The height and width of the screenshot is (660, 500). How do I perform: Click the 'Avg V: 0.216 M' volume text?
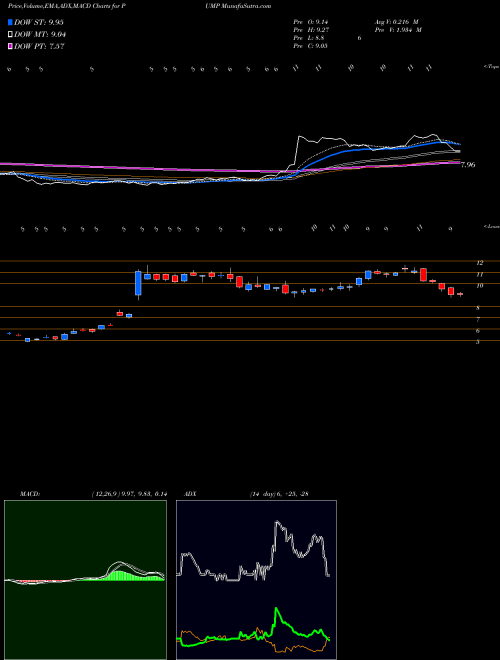[x=396, y=22]
